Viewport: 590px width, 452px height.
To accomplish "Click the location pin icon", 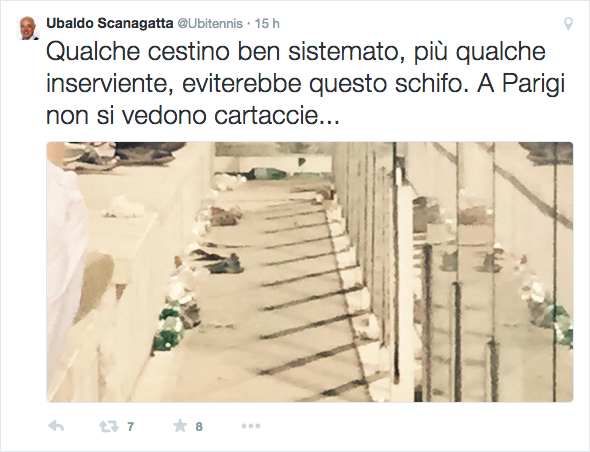I will click(x=568, y=24).
